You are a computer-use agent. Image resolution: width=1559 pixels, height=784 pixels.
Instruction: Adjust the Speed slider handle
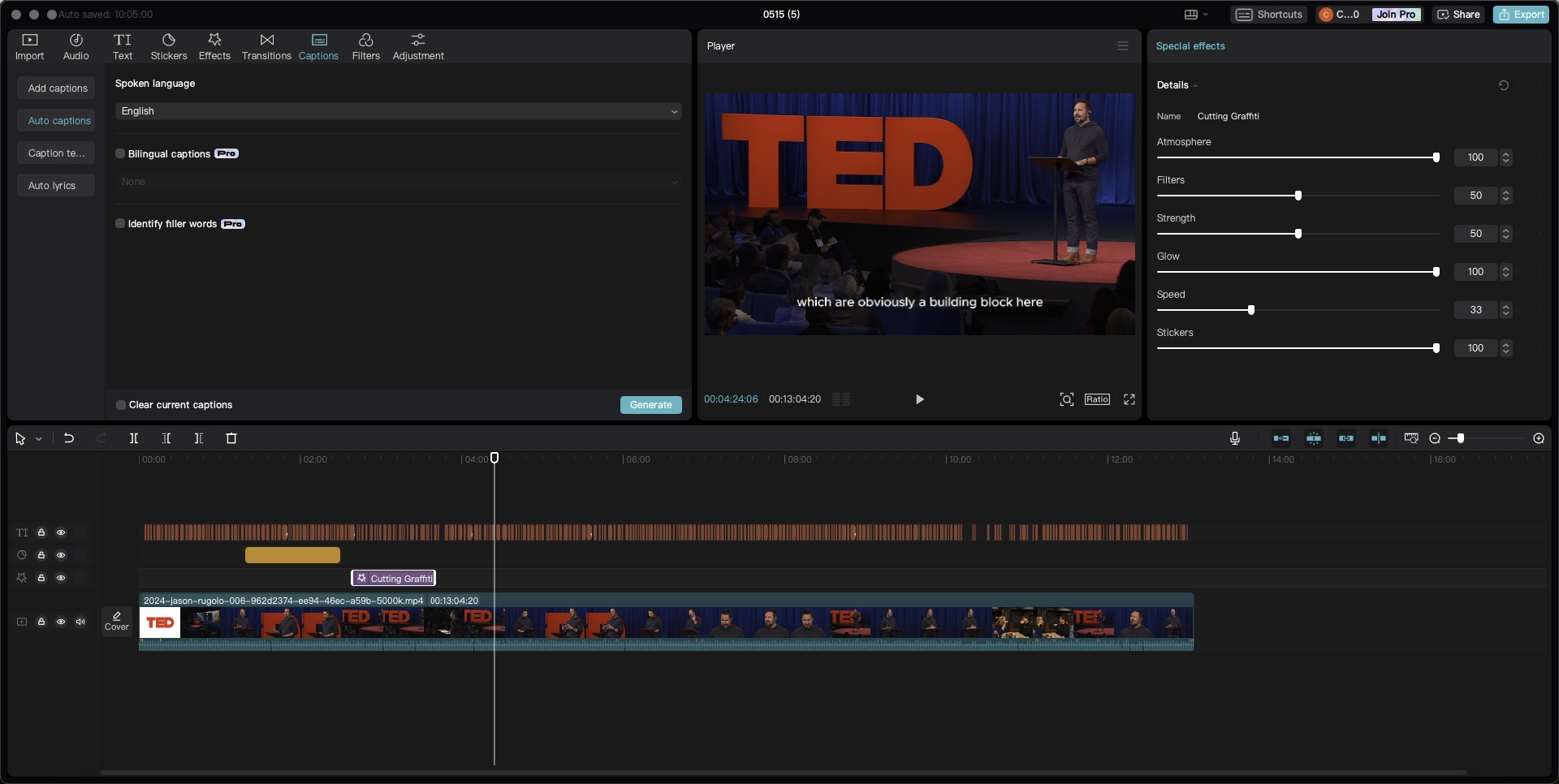1250,310
